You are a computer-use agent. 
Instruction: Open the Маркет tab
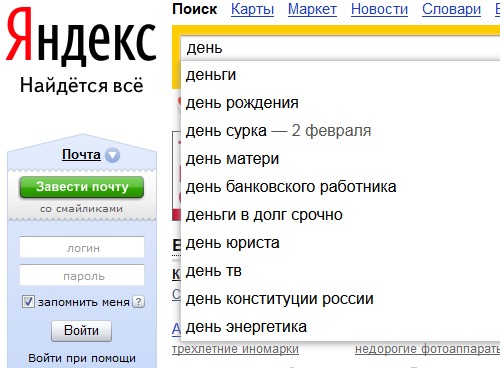pyautogui.click(x=312, y=9)
